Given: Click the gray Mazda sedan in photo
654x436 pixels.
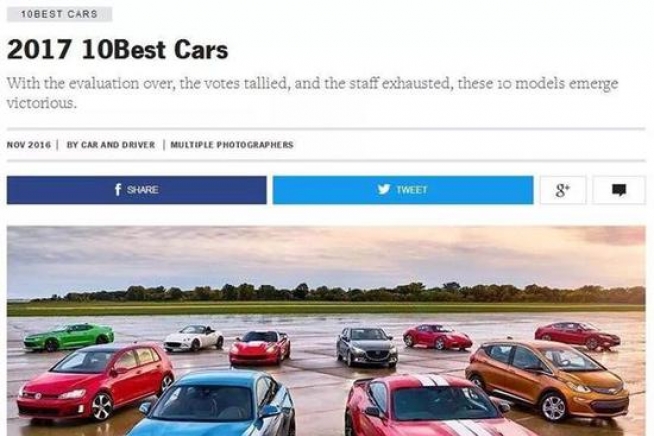Looking at the screenshot, I should point(367,347).
